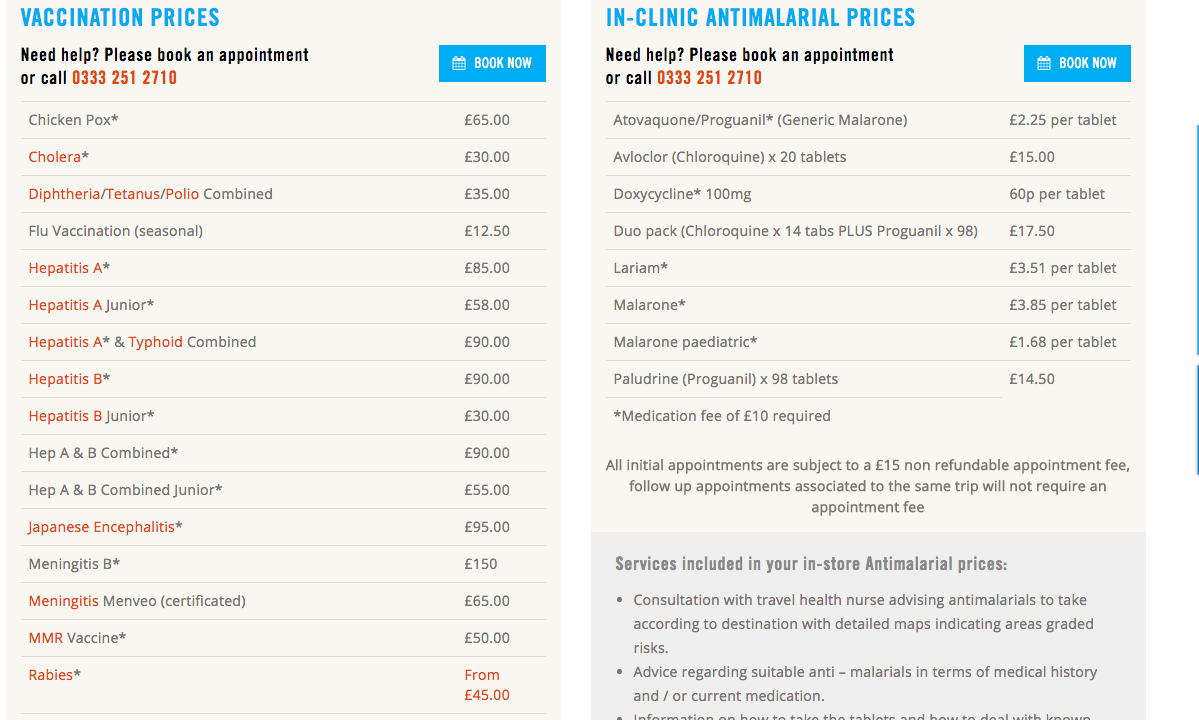Image resolution: width=1199 pixels, height=720 pixels.
Task: Book a vaccination appointment via Book Now
Action: (x=492, y=63)
